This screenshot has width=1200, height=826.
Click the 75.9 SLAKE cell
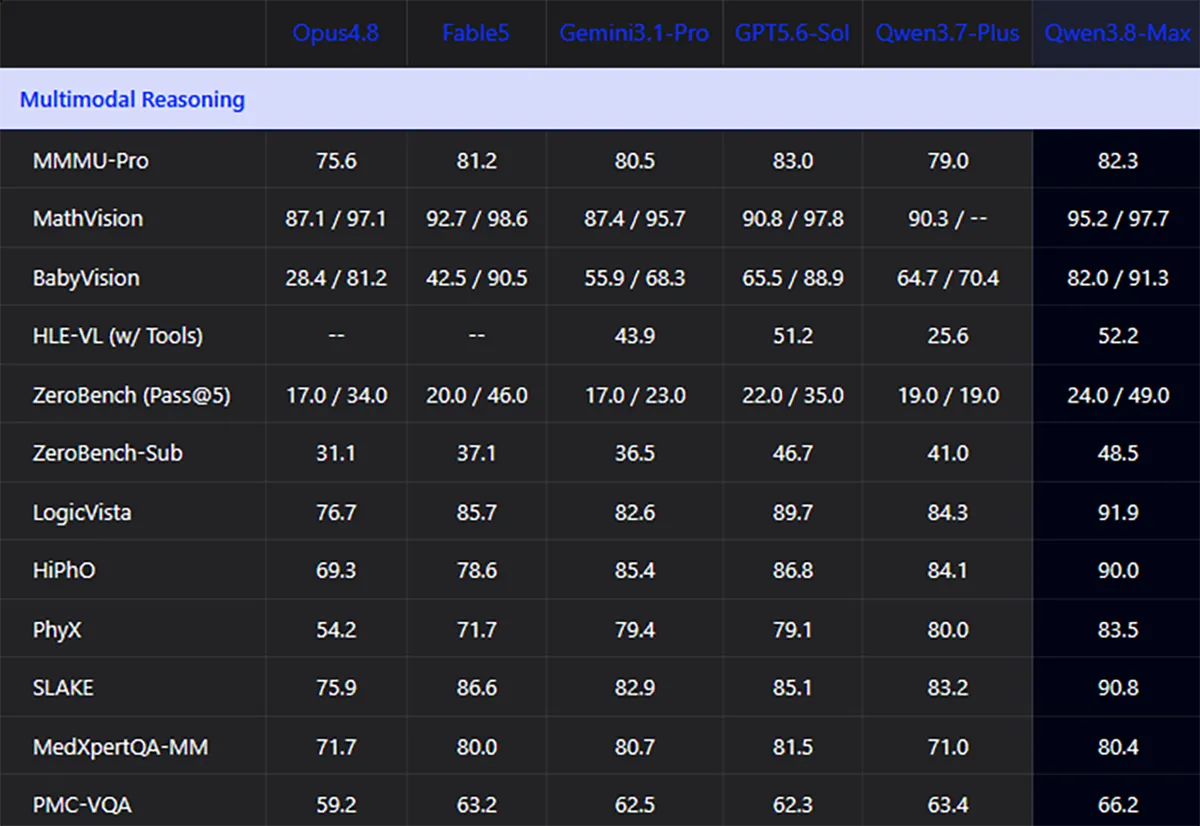[336, 688]
